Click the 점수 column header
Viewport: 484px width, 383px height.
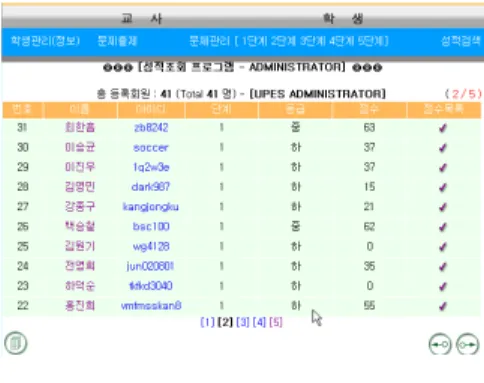[369, 109]
